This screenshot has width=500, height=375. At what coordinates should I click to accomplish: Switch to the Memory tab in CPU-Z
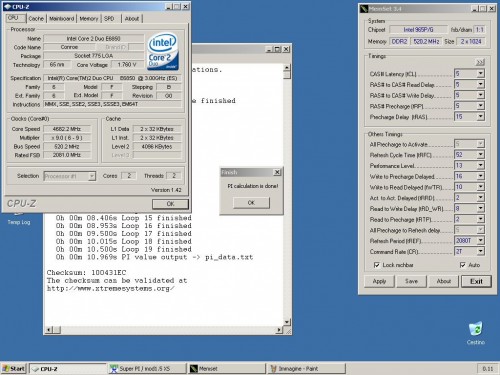coord(89,19)
